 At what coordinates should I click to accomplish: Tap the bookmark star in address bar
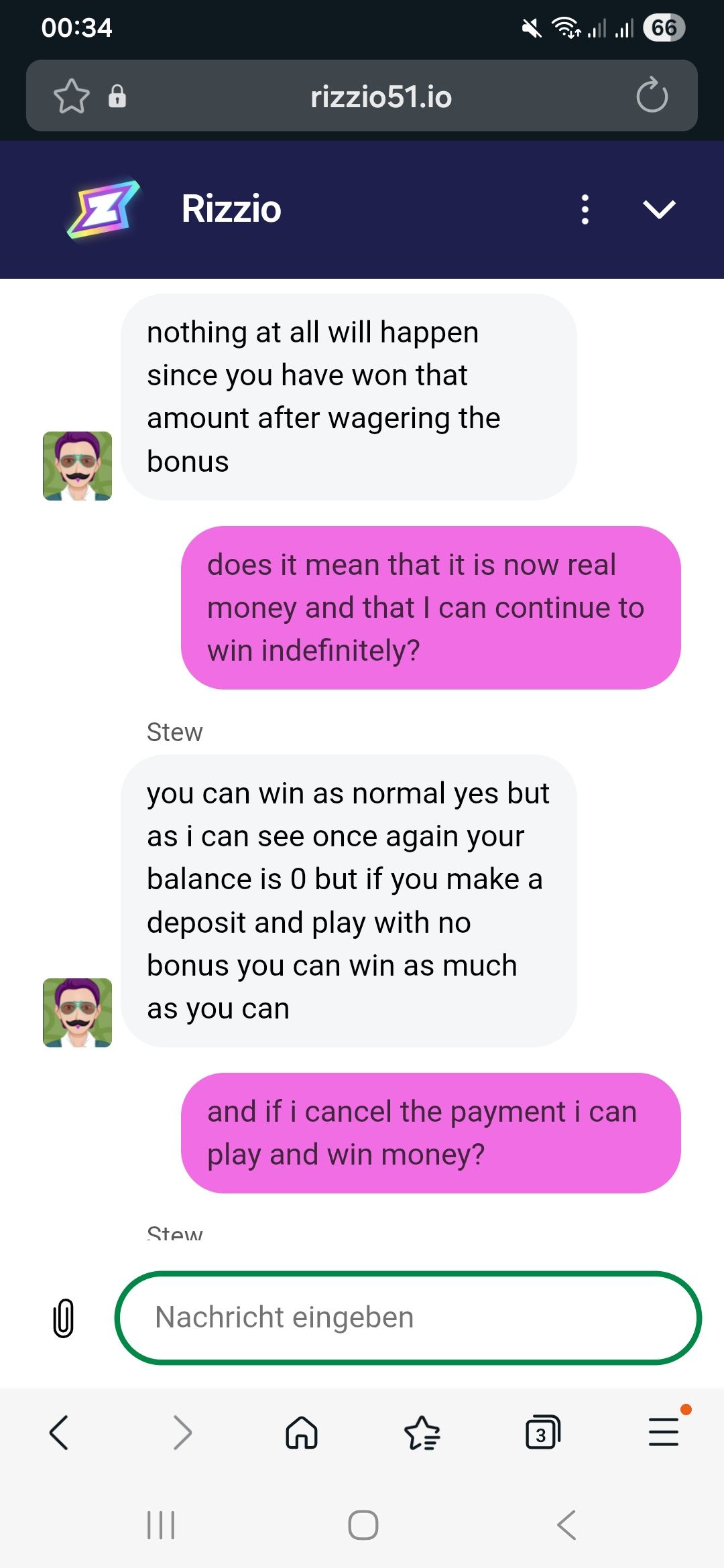pyautogui.click(x=72, y=96)
